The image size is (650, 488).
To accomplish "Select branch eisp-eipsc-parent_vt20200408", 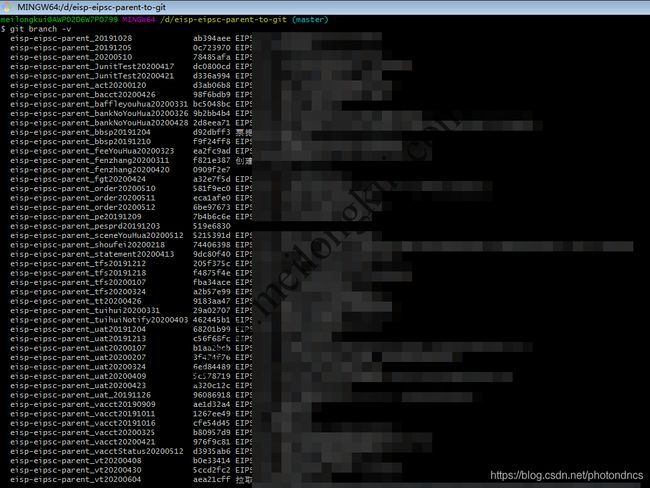I will pyautogui.click(x=75, y=460).
